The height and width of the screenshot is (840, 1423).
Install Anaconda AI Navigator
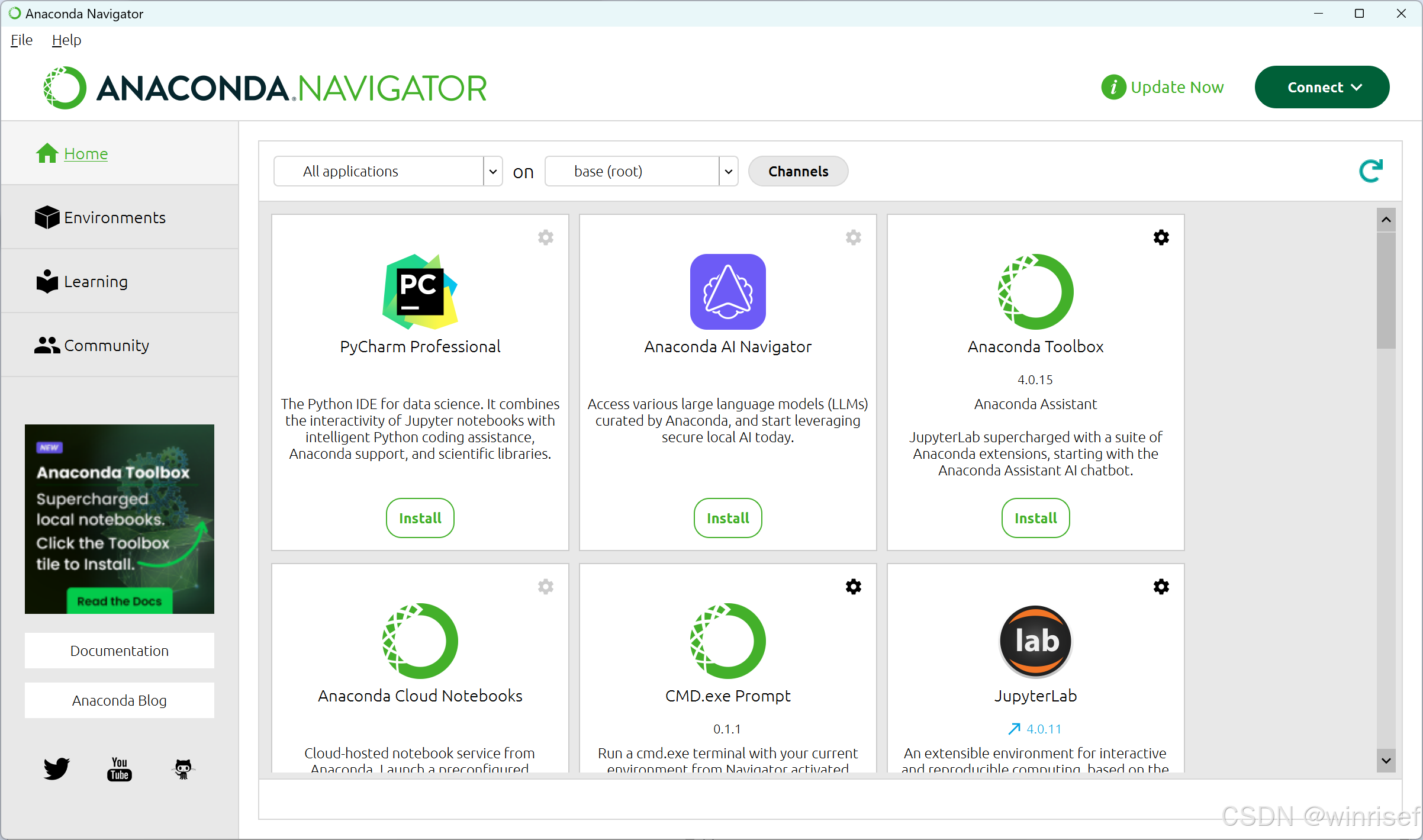tap(727, 518)
